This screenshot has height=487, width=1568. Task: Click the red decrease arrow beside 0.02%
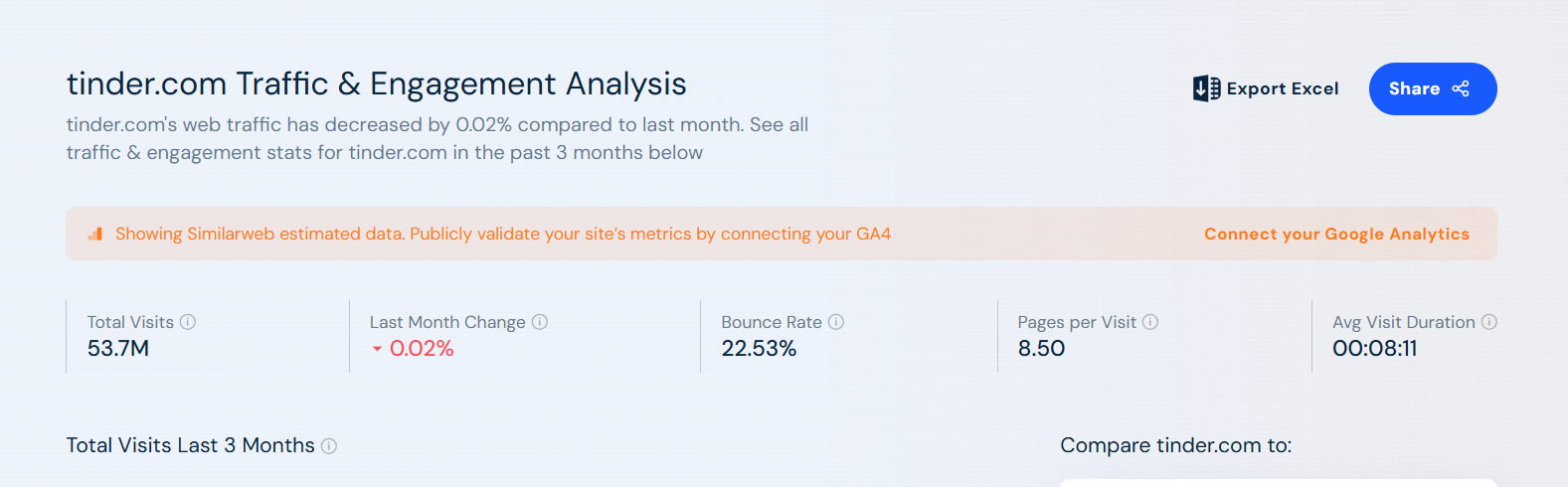click(x=377, y=349)
